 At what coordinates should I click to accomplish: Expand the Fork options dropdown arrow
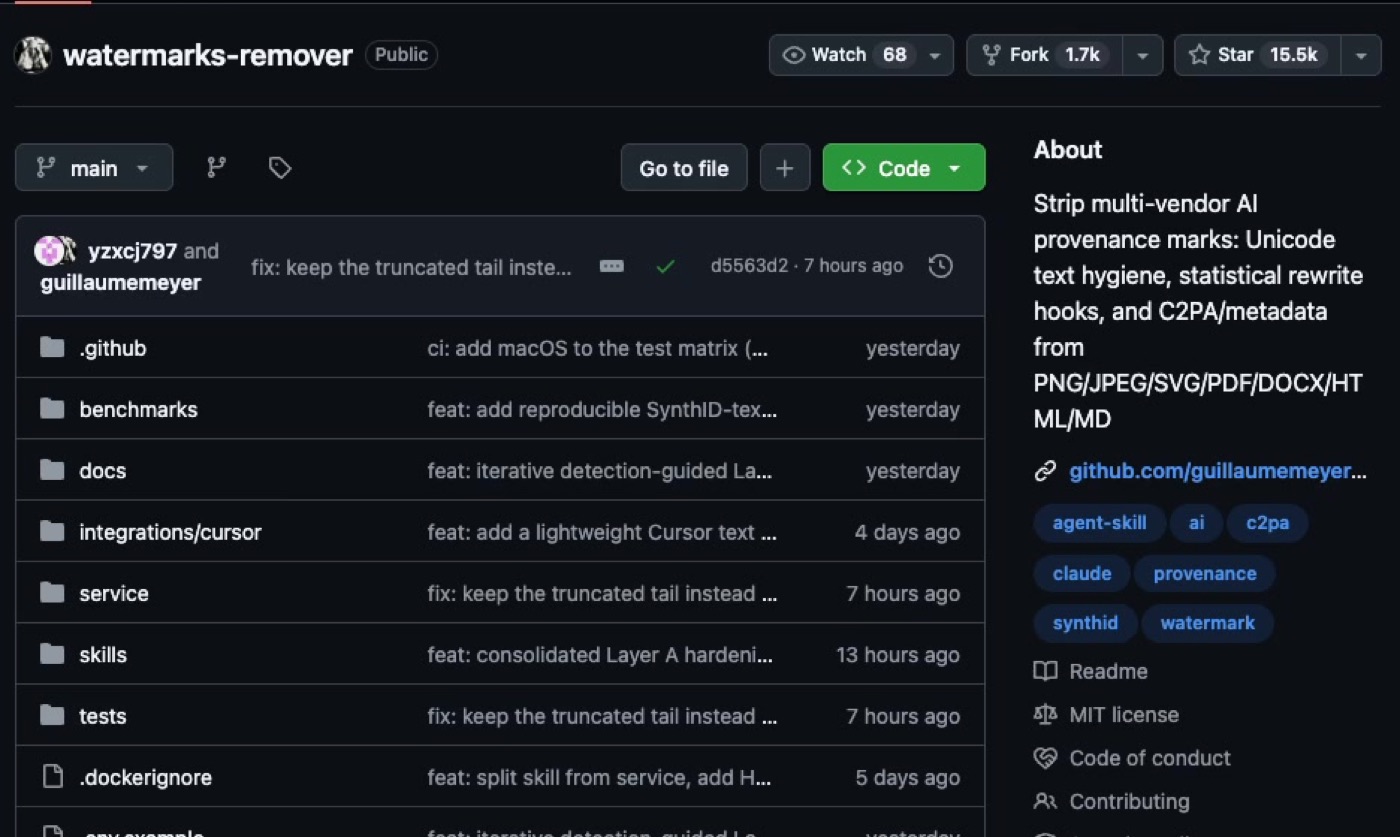pyautogui.click(x=1143, y=55)
